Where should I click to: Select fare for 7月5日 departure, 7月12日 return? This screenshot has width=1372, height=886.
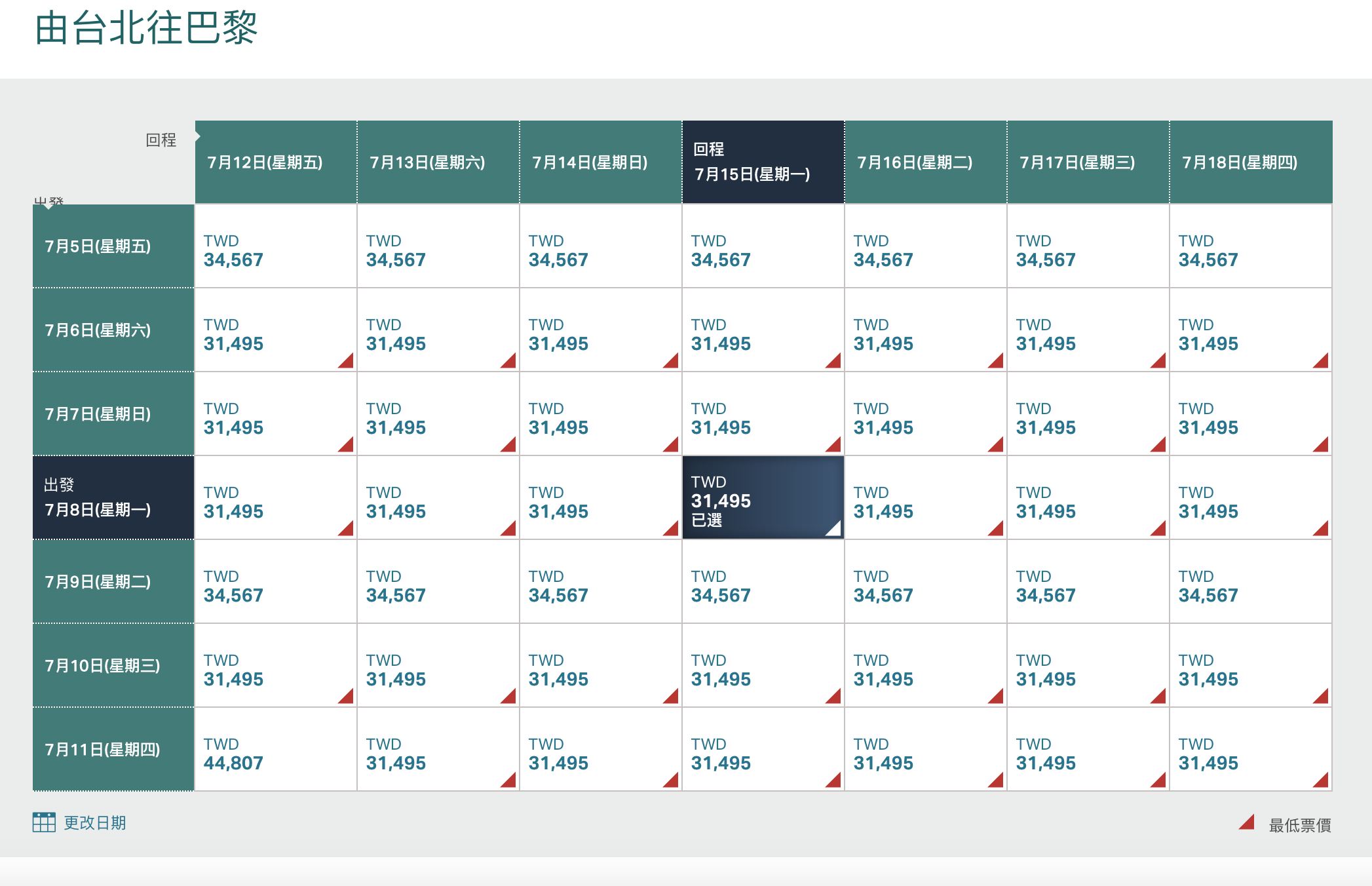point(276,246)
